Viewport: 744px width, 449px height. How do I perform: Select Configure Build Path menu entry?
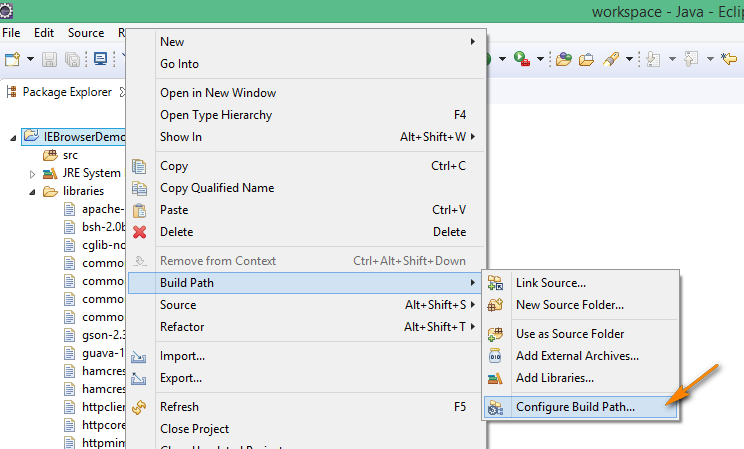click(x=575, y=407)
